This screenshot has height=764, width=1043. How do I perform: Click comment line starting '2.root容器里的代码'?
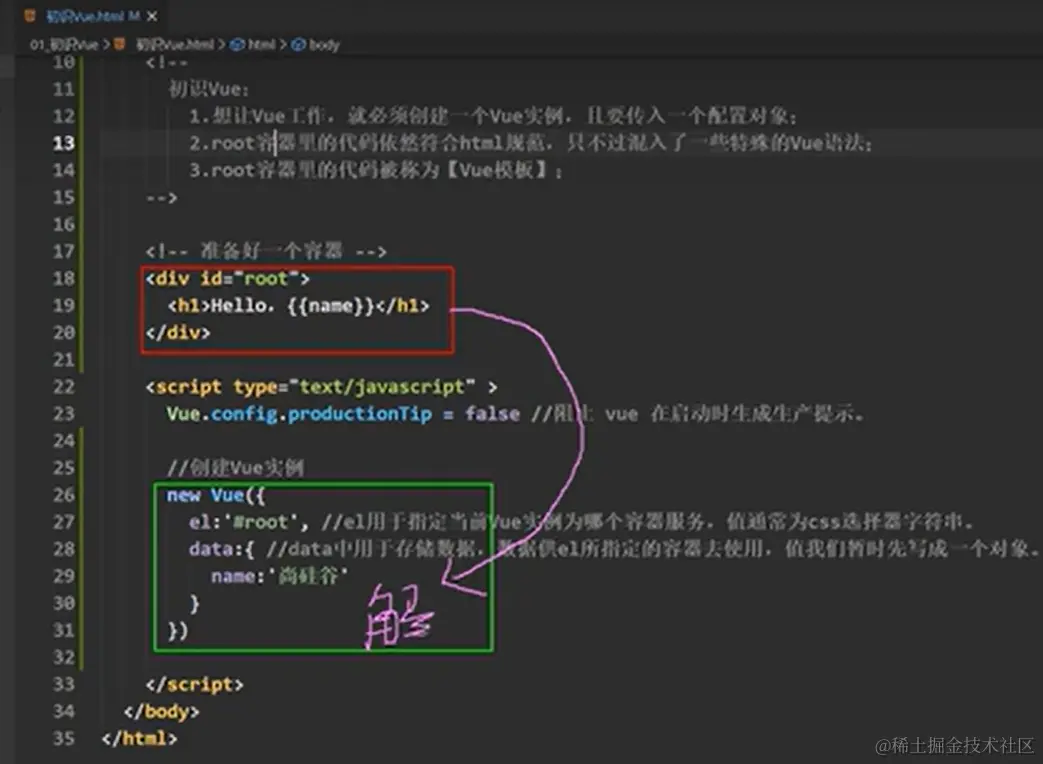(x=531, y=143)
